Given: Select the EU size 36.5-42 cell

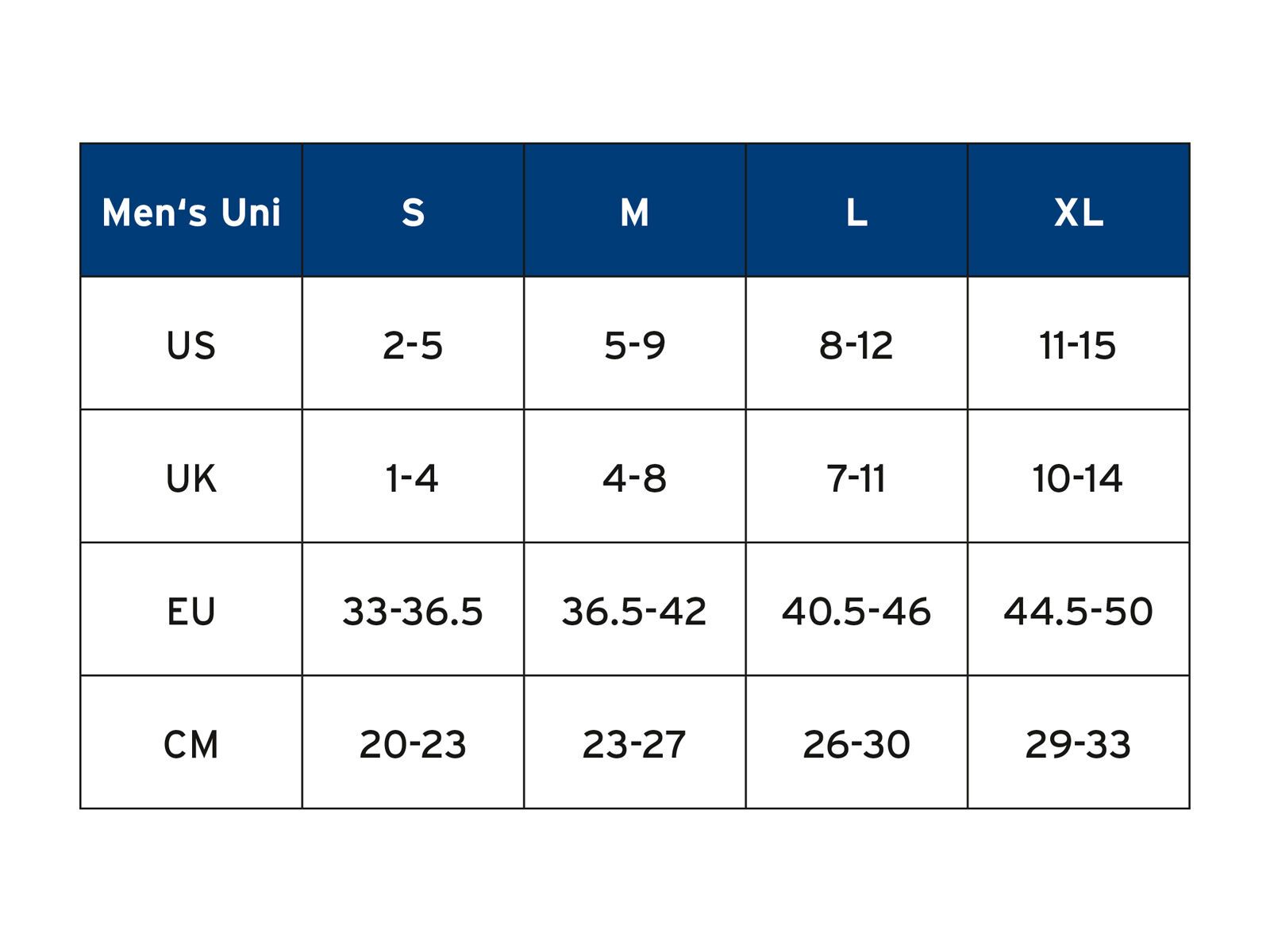Looking at the screenshot, I should pyautogui.click(x=634, y=611).
